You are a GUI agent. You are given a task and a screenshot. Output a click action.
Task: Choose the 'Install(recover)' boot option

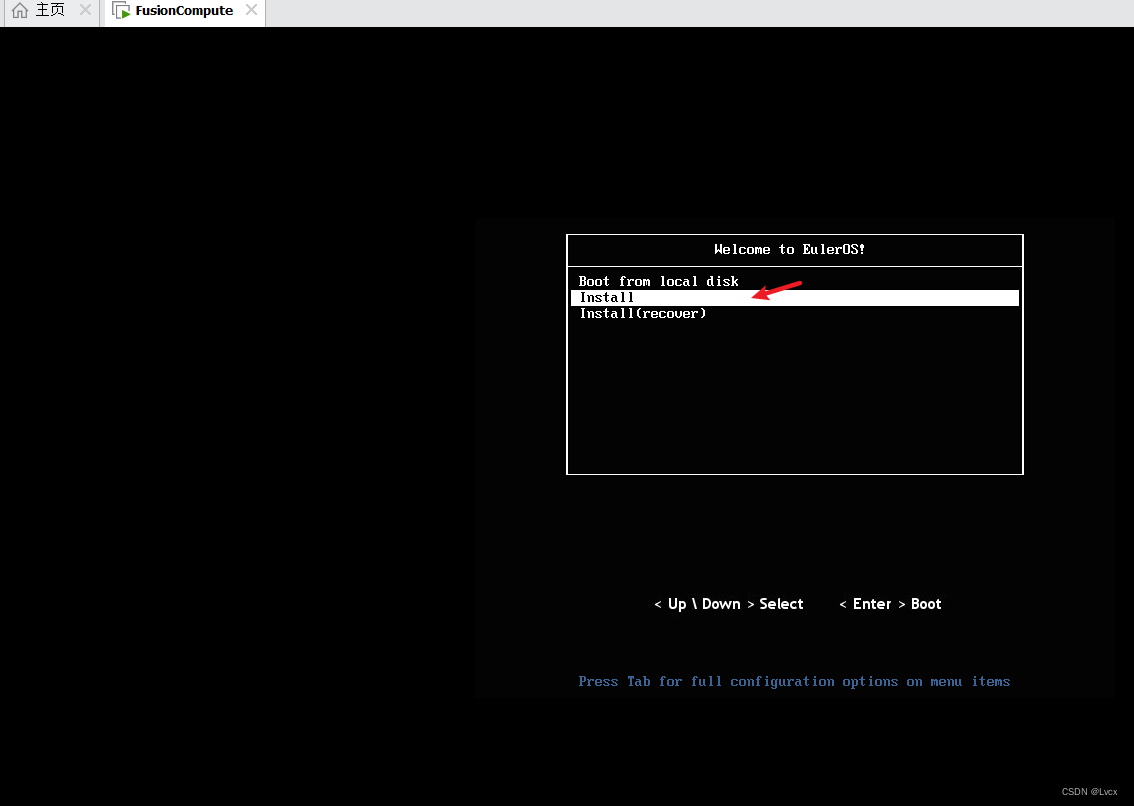(642, 313)
